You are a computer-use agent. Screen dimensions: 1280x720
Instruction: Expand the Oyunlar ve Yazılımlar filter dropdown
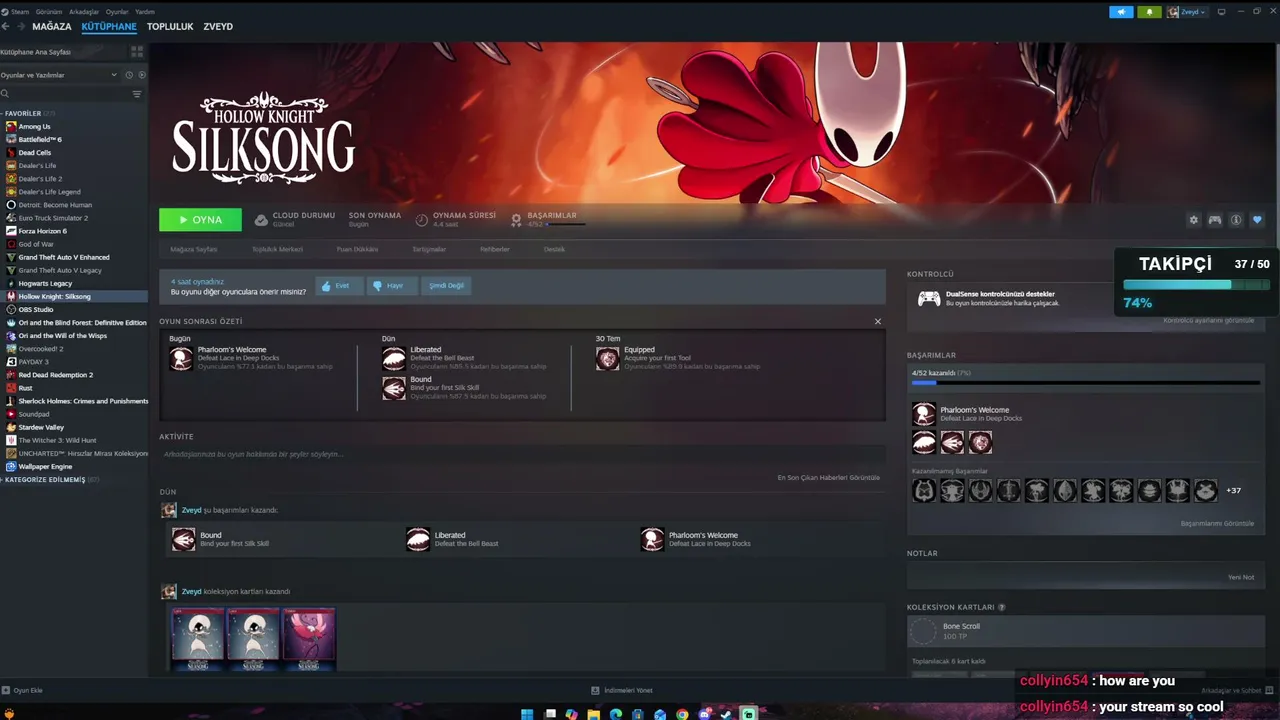58,75
